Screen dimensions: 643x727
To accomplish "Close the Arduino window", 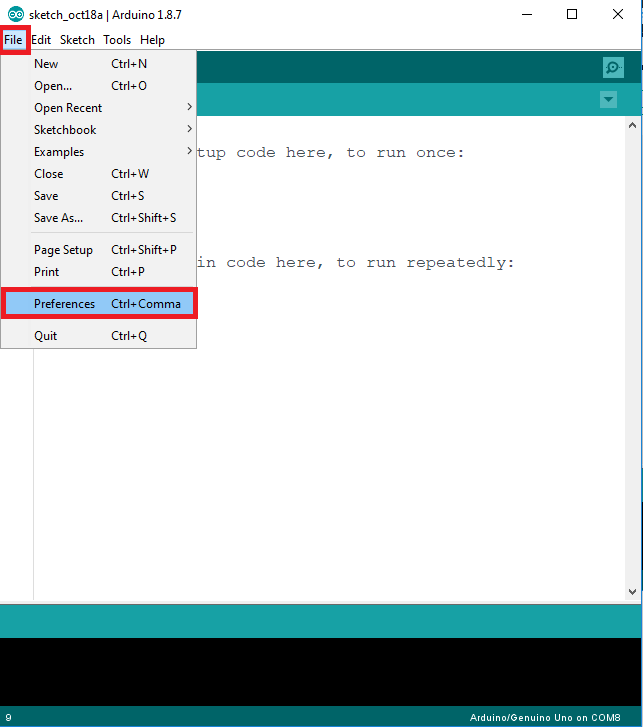I will pos(618,14).
